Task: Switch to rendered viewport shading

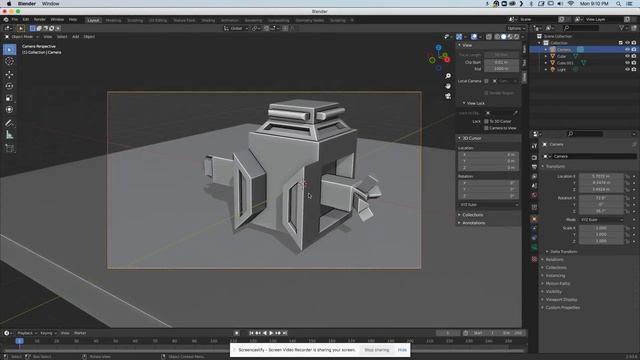Action: coord(516,37)
